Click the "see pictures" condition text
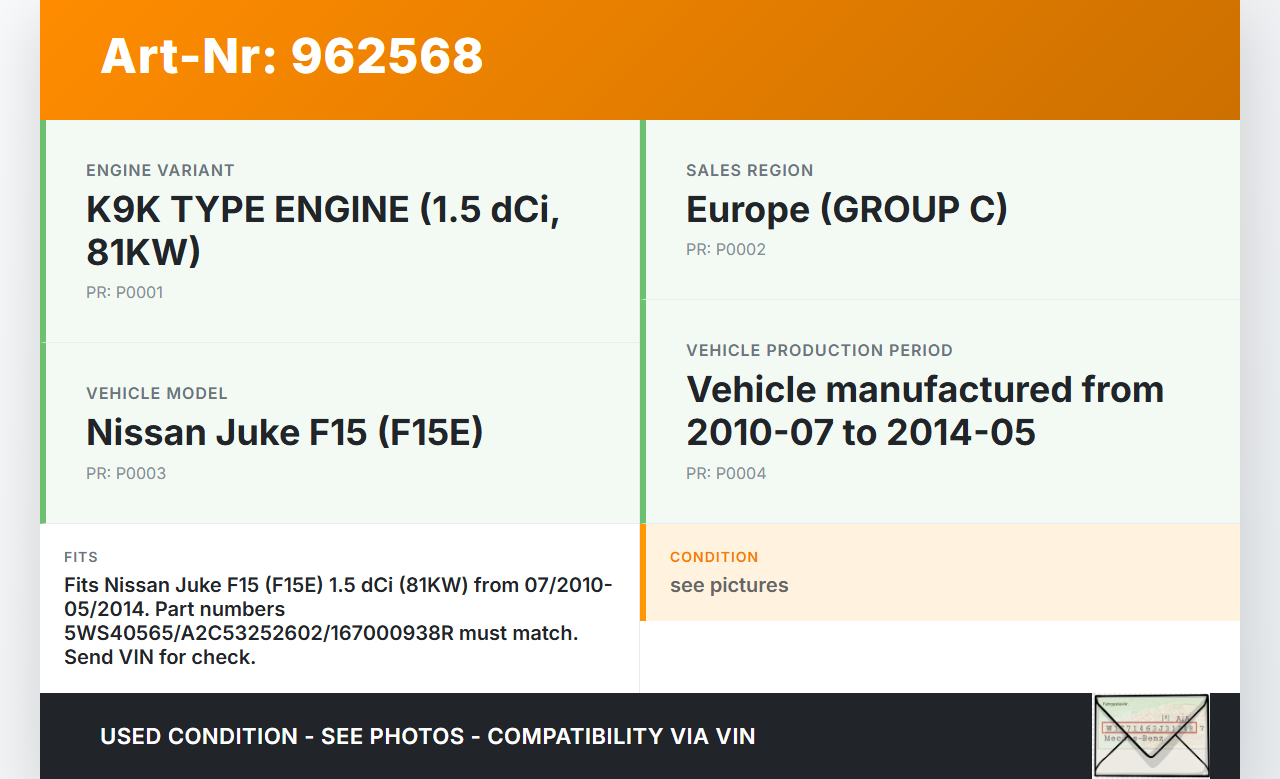The height and width of the screenshot is (779, 1280). pos(729,585)
